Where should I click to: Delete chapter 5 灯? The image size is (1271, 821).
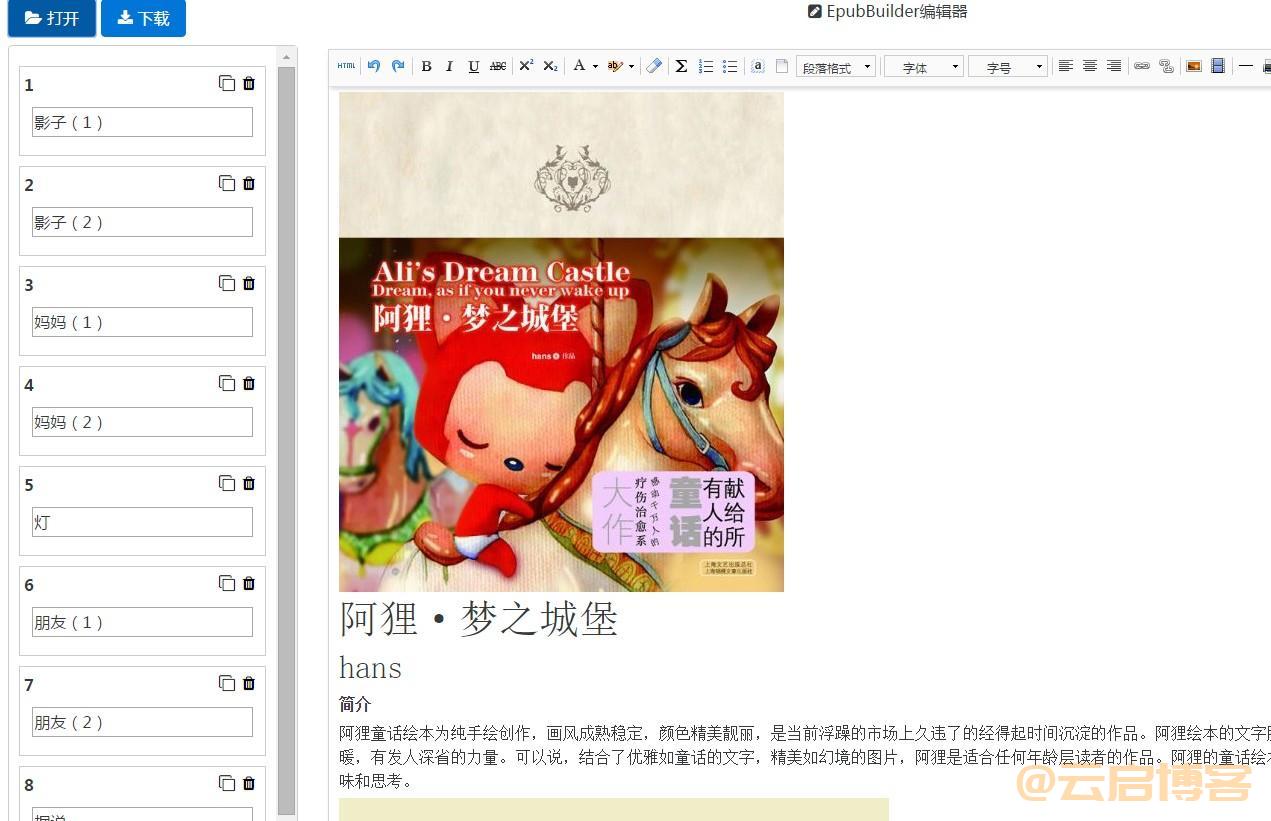pyautogui.click(x=249, y=484)
